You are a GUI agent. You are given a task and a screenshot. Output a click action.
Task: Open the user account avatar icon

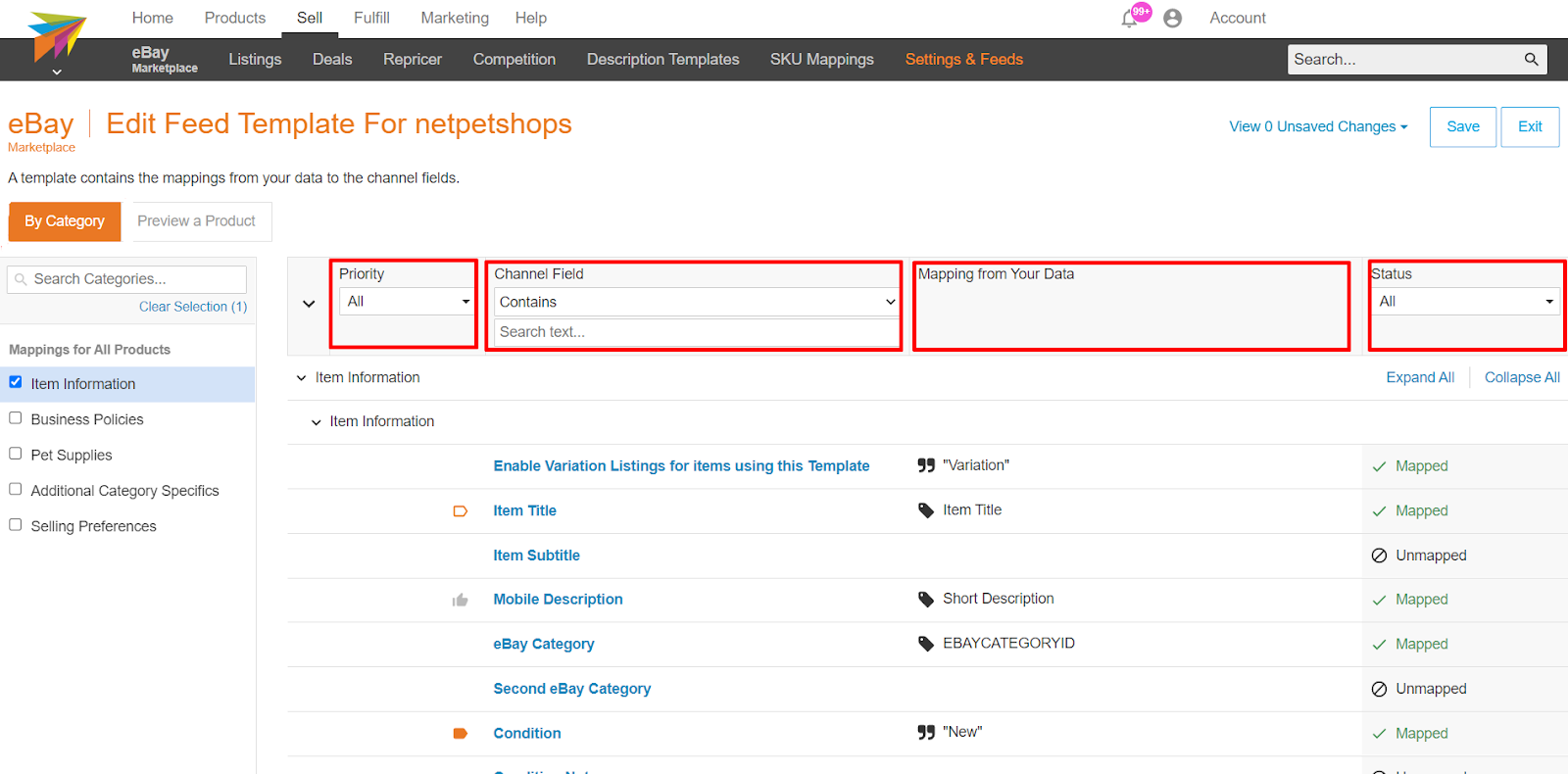pos(1172,18)
